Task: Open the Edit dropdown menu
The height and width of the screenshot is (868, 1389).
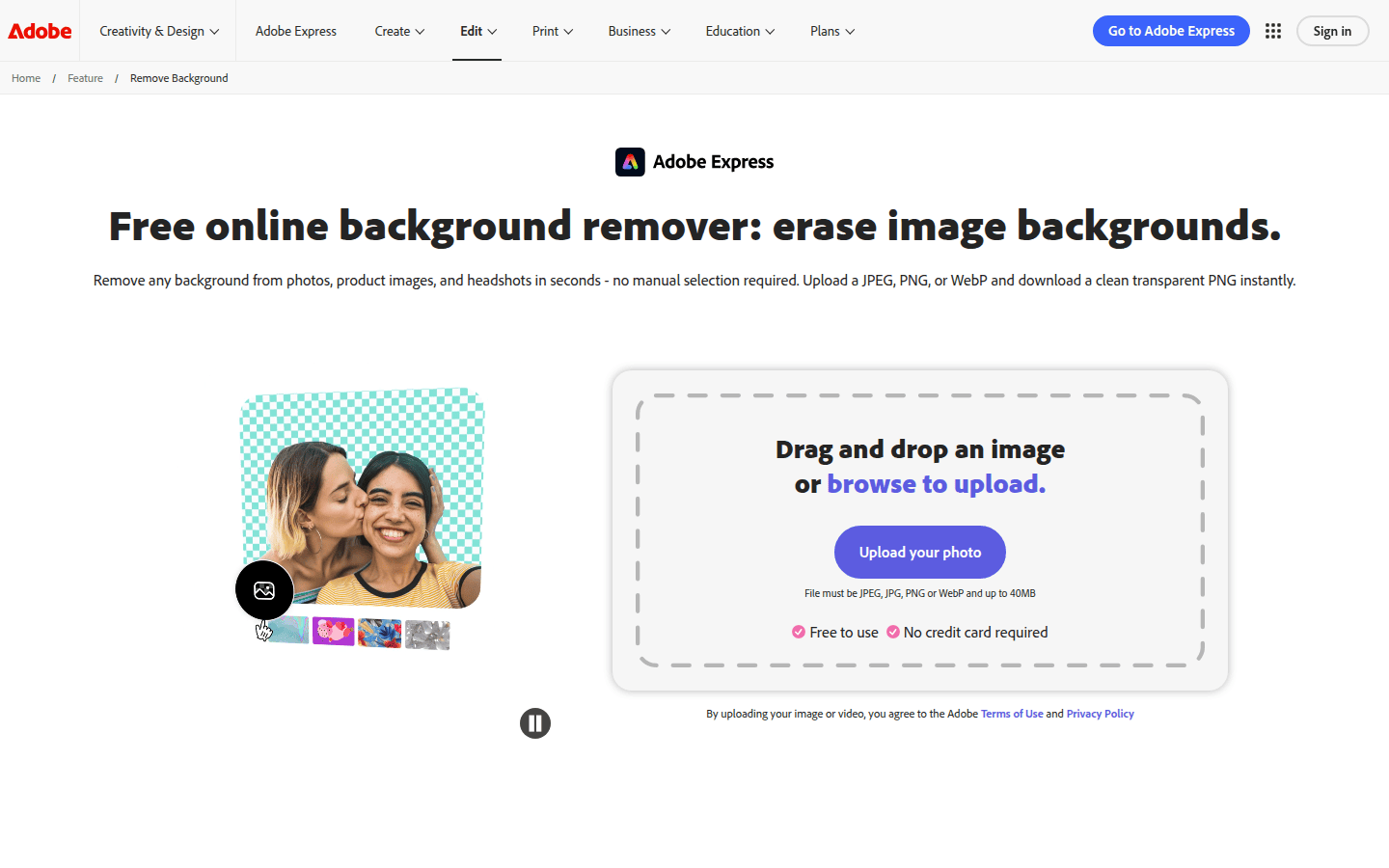Action: click(x=477, y=31)
